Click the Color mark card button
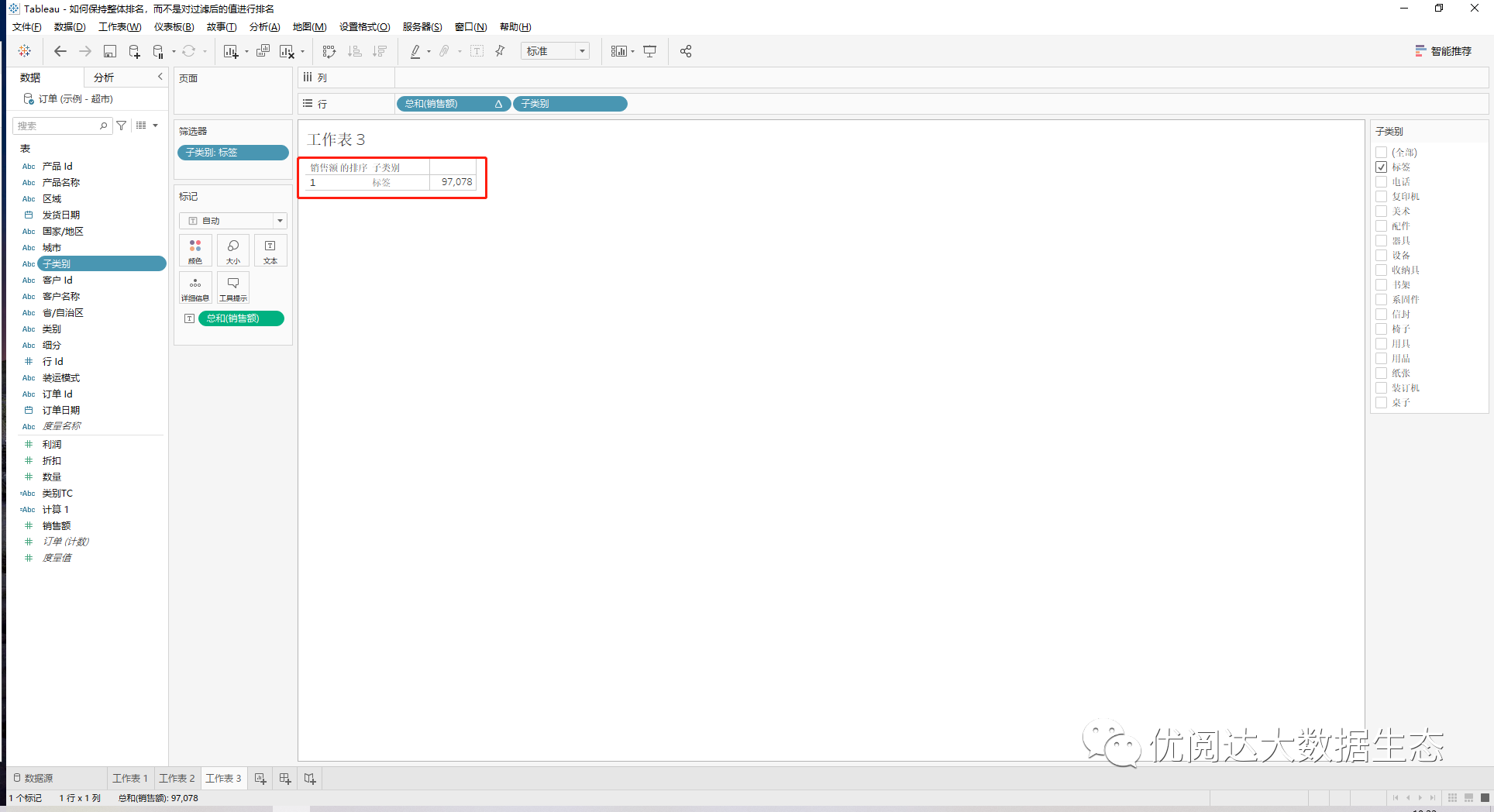The width and height of the screenshot is (1494, 812). (x=195, y=251)
